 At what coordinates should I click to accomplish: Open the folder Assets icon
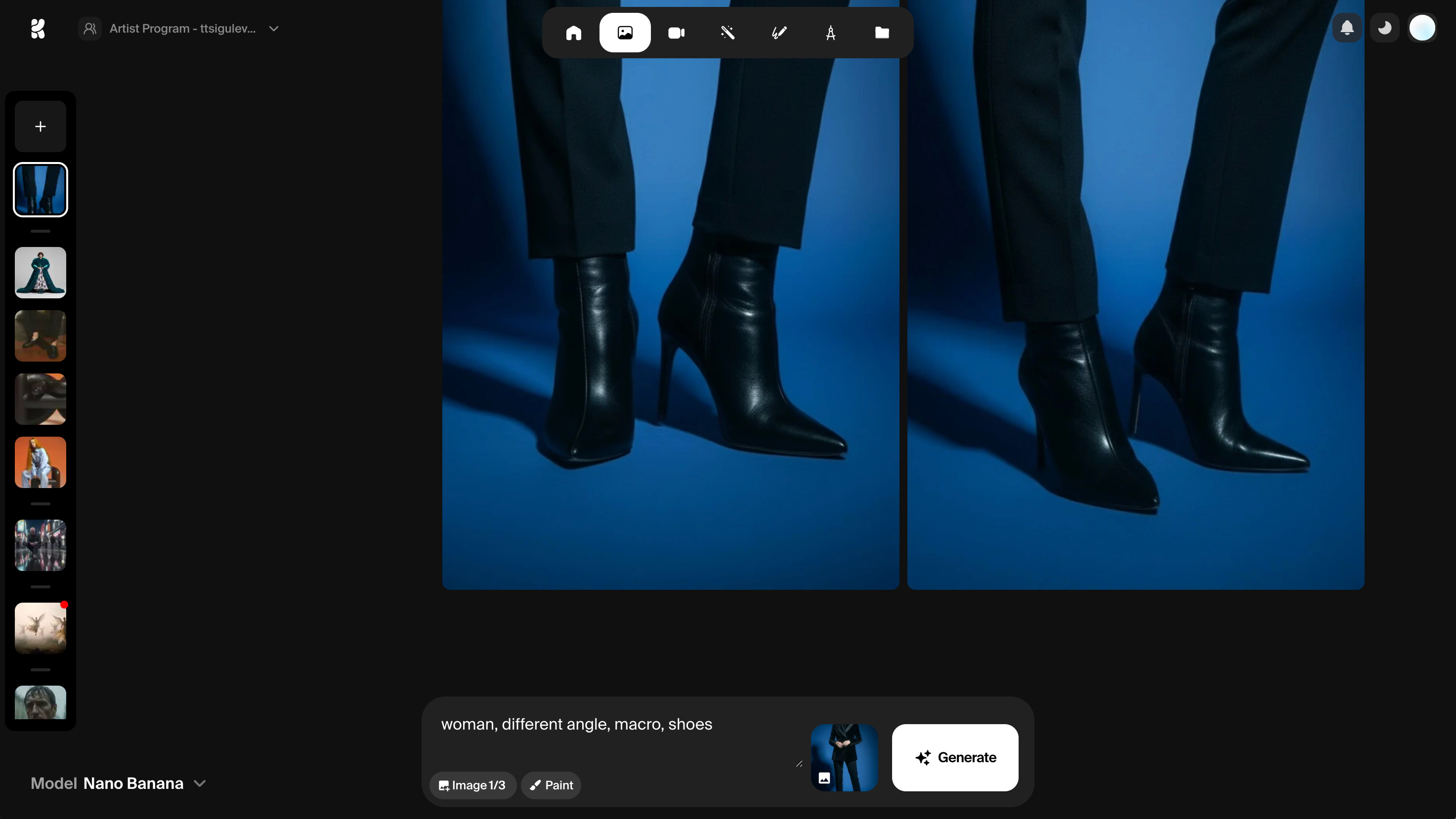882,33
